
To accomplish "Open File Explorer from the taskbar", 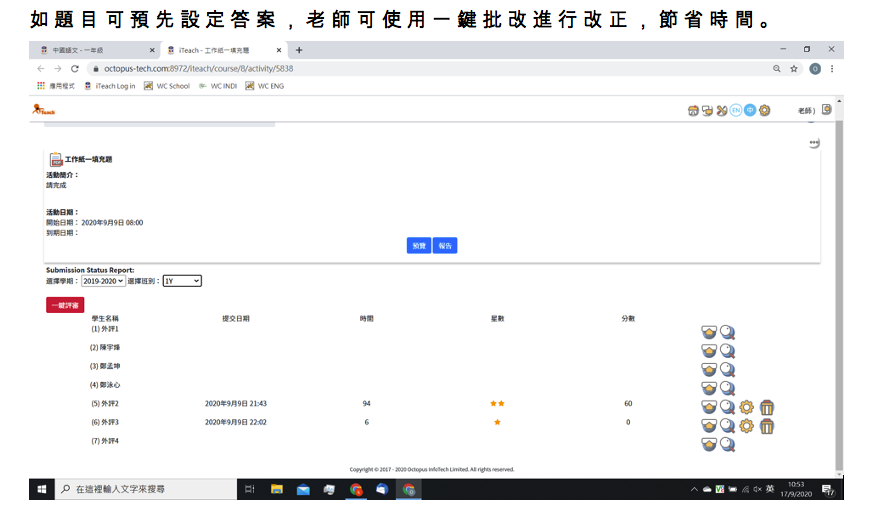I will pyautogui.click(x=276, y=489).
